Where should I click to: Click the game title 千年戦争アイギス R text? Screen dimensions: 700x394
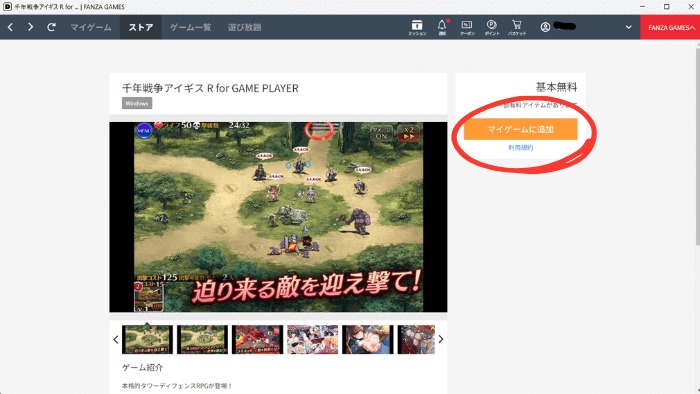[x=210, y=88]
